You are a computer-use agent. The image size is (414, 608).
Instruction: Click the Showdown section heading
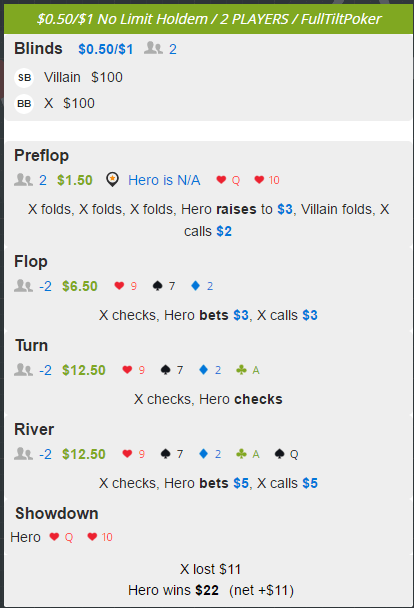(x=57, y=513)
